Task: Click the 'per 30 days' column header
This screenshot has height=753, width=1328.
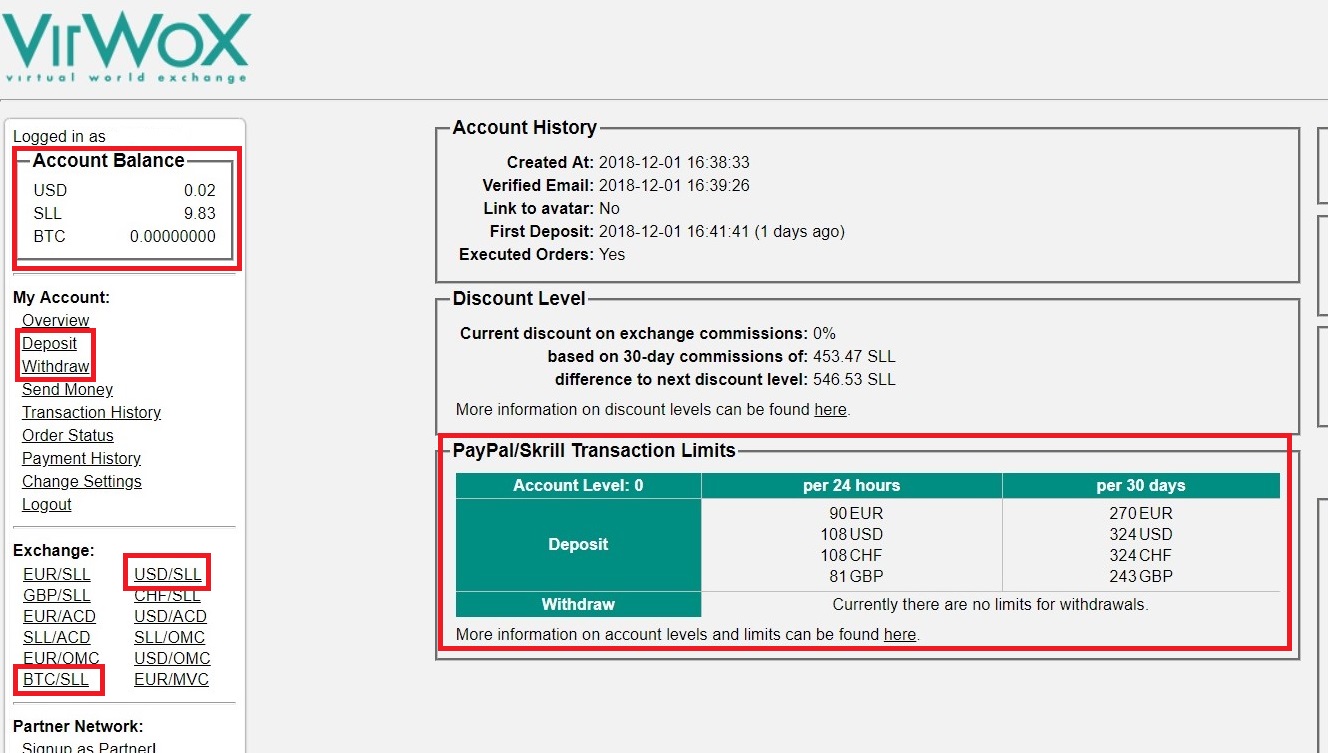Action: click(1141, 486)
